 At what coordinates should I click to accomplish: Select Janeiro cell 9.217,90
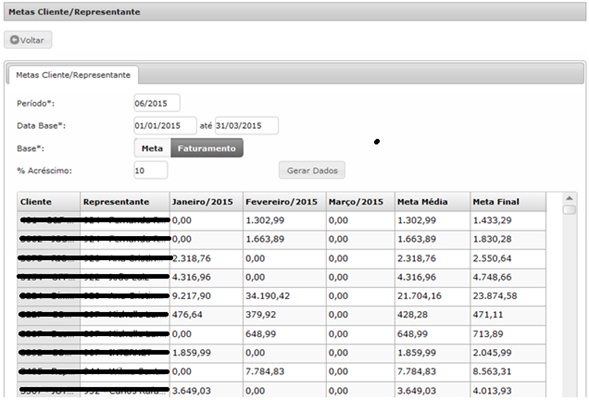click(206, 296)
